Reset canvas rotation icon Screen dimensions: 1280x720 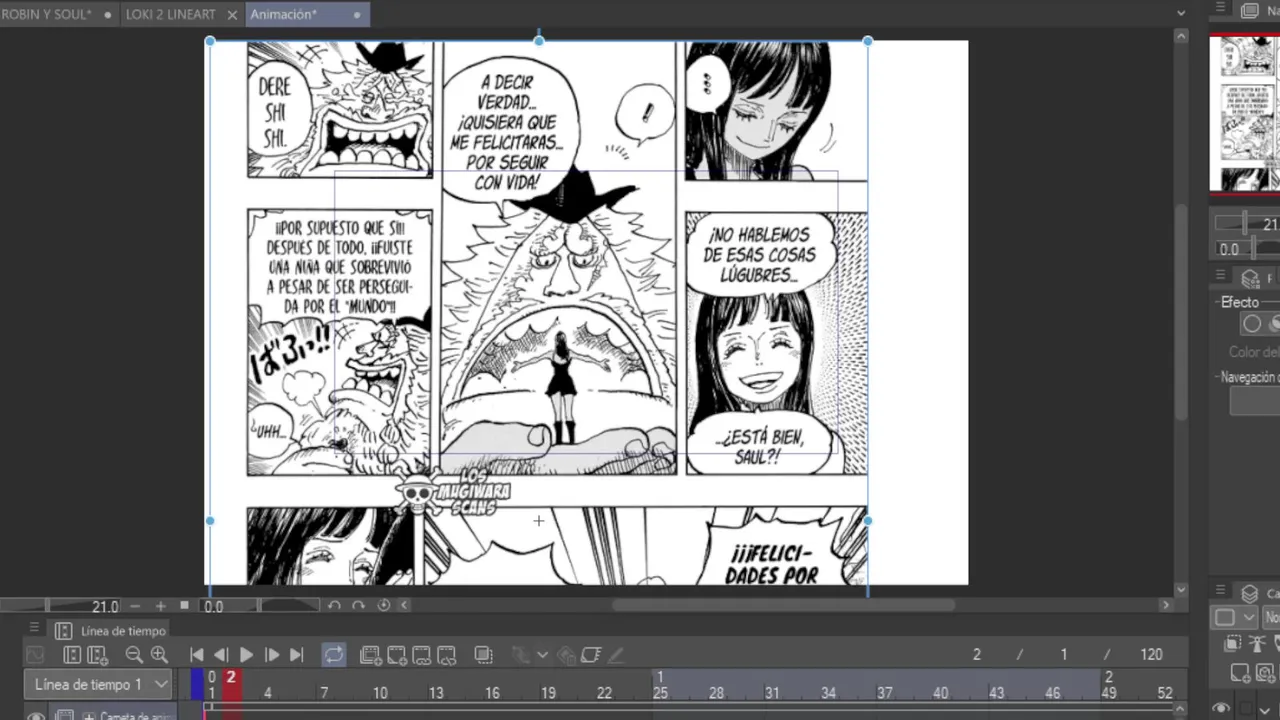tap(384, 605)
